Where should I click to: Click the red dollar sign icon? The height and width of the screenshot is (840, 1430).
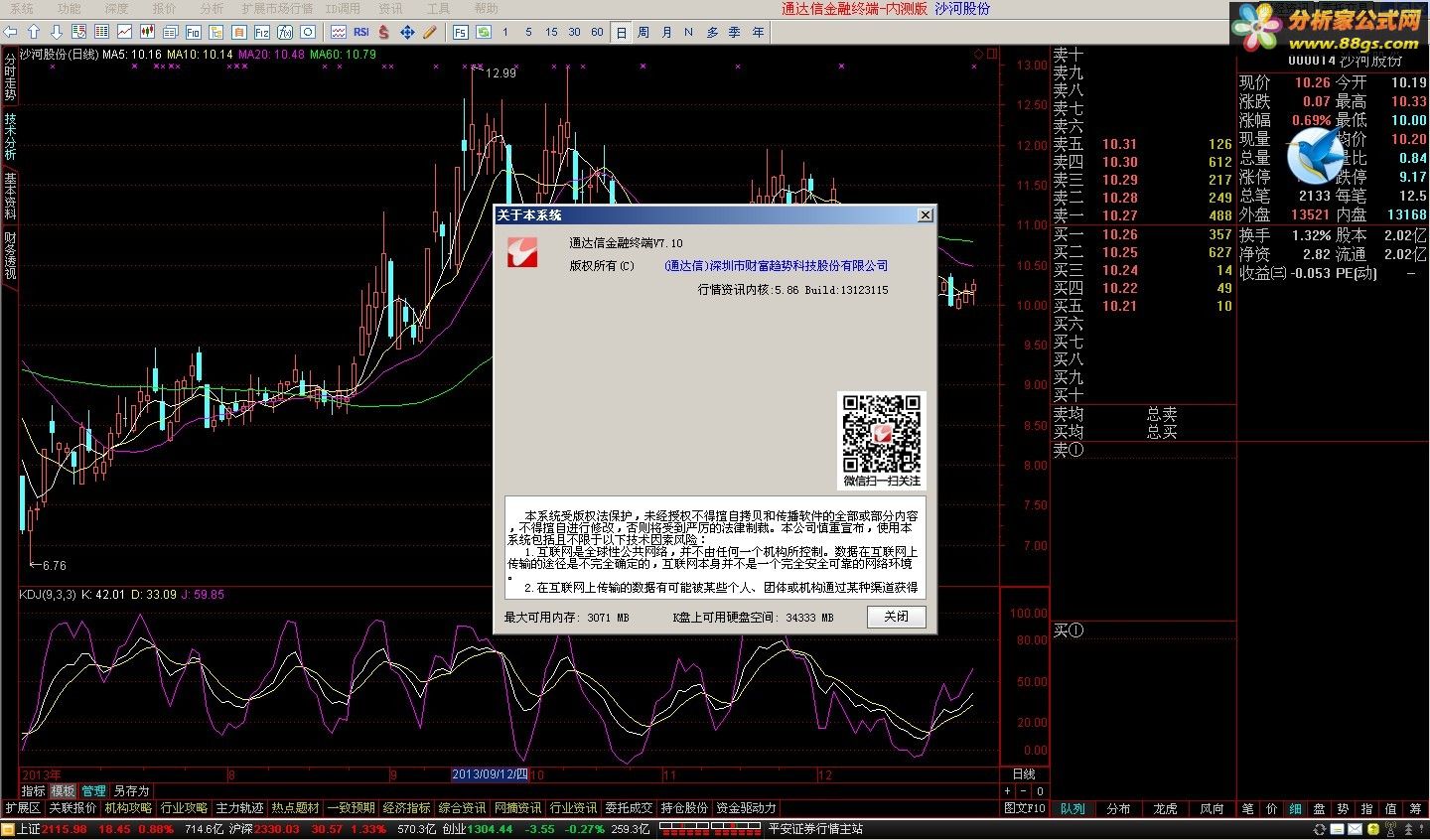coord(383,32)
